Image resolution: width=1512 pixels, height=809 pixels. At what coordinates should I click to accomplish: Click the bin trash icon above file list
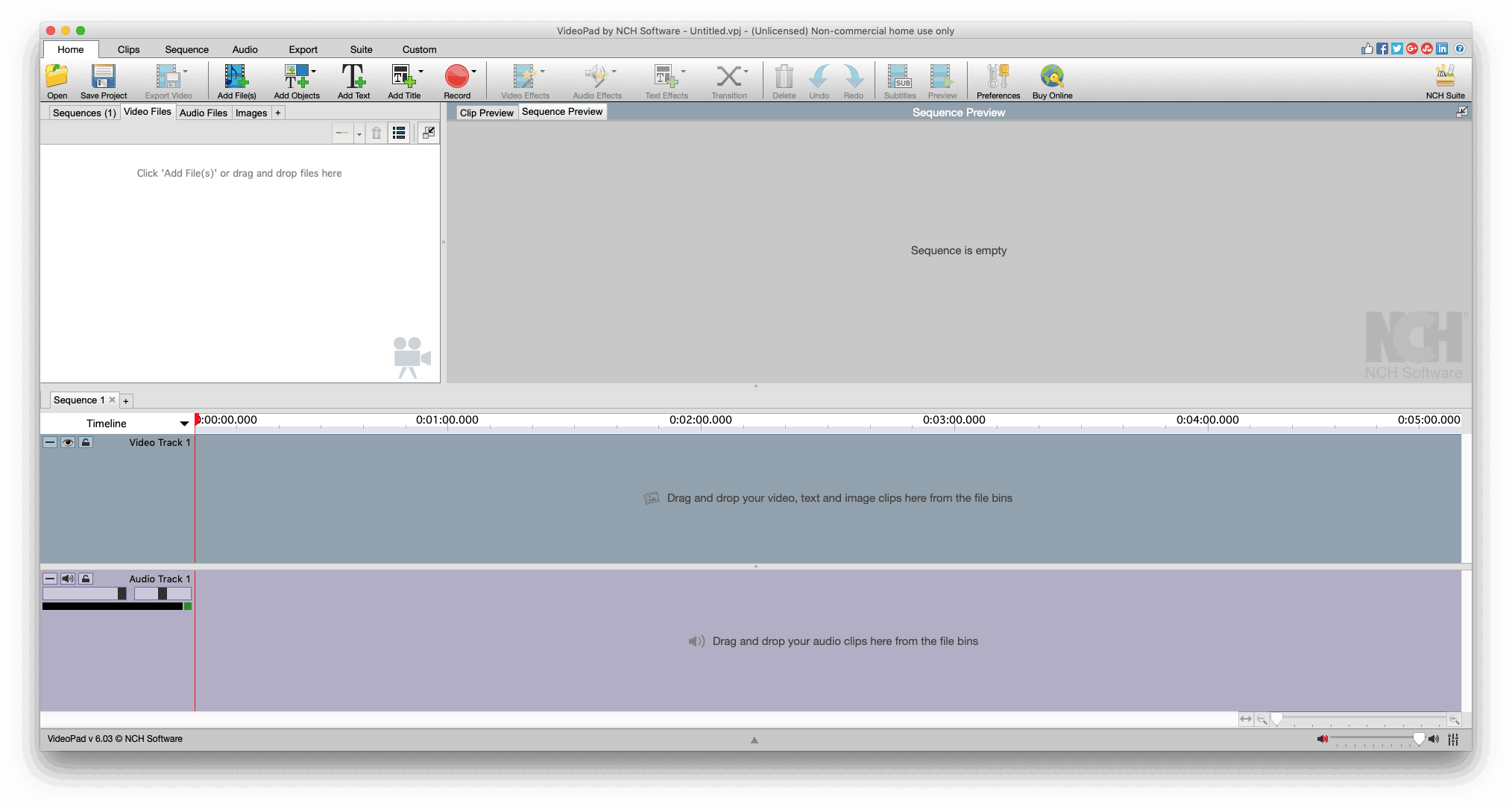tap(377, 133)
